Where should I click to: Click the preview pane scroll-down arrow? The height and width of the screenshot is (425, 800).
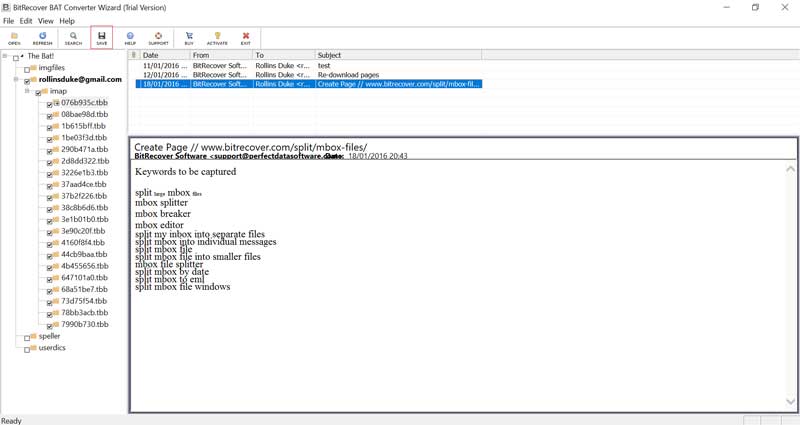[790, 402]
